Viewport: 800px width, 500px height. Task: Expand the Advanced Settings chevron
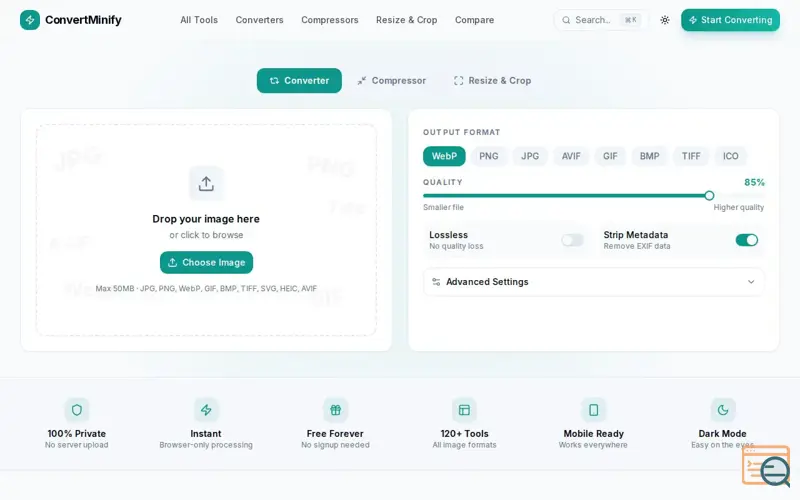click(751, 282)
